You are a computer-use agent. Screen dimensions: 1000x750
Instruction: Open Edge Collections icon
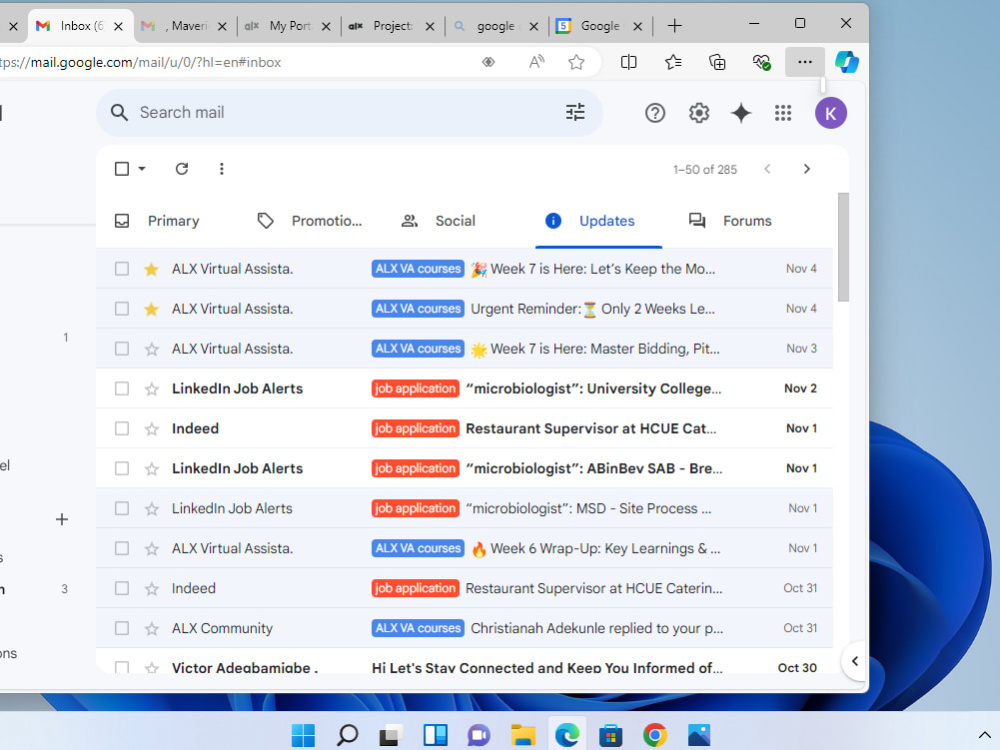(717, 62)
